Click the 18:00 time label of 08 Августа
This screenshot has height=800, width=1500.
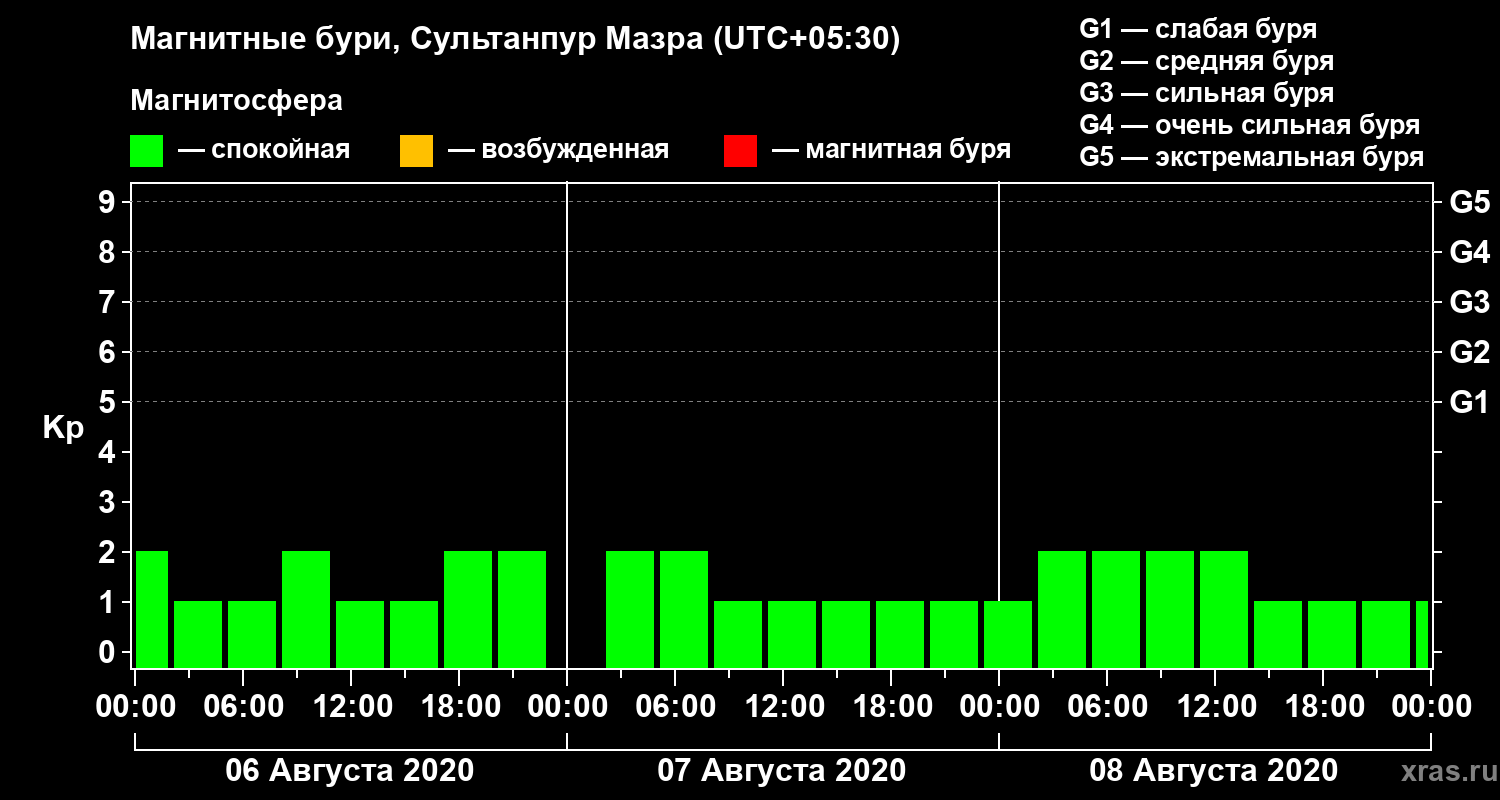[1323, 707]
